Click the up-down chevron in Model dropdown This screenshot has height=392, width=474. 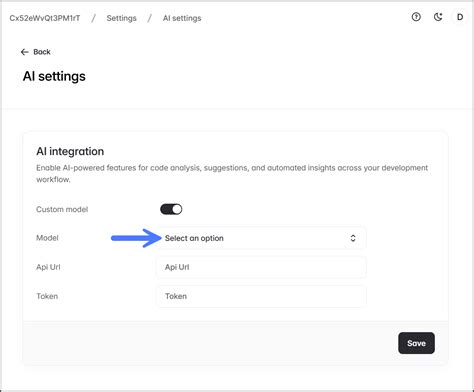click(x=353, y=238)
